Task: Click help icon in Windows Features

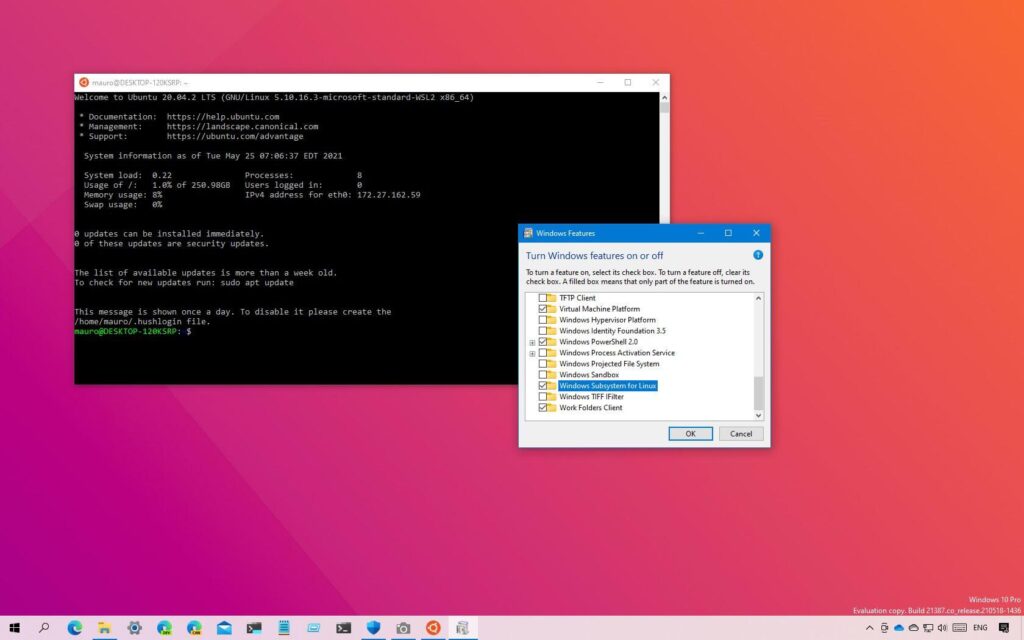Action: click(x=758, y=255)
